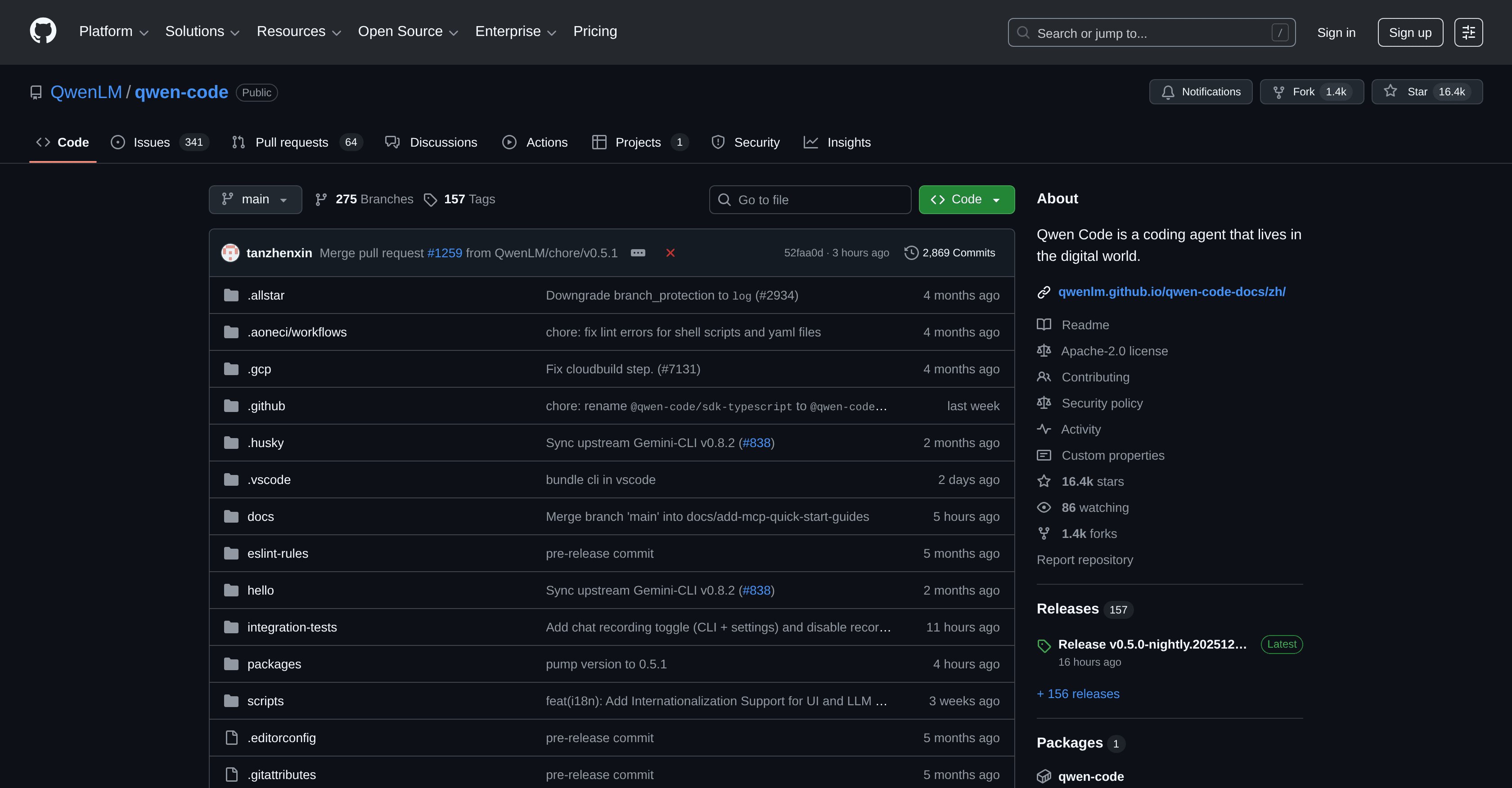This screenshot has height=788, width=1512.
Task: Click the GitHub logo icon
Action: 44,31
